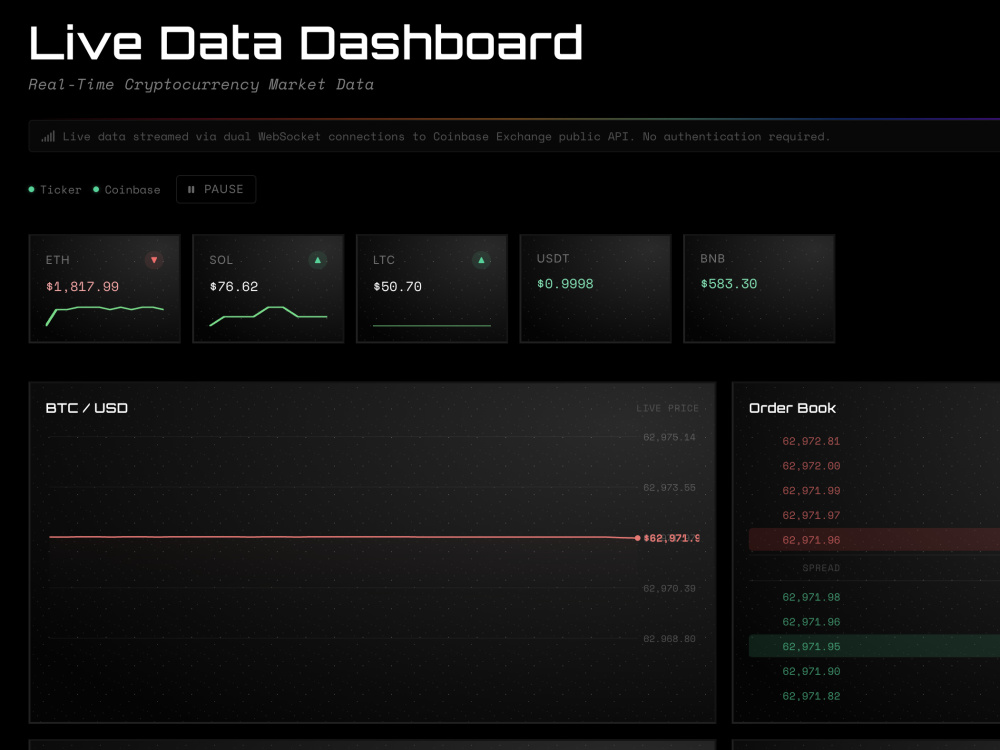Click the BNB price $583.30
This screenshot has width=1000, height=750.
tap(728, 284)
